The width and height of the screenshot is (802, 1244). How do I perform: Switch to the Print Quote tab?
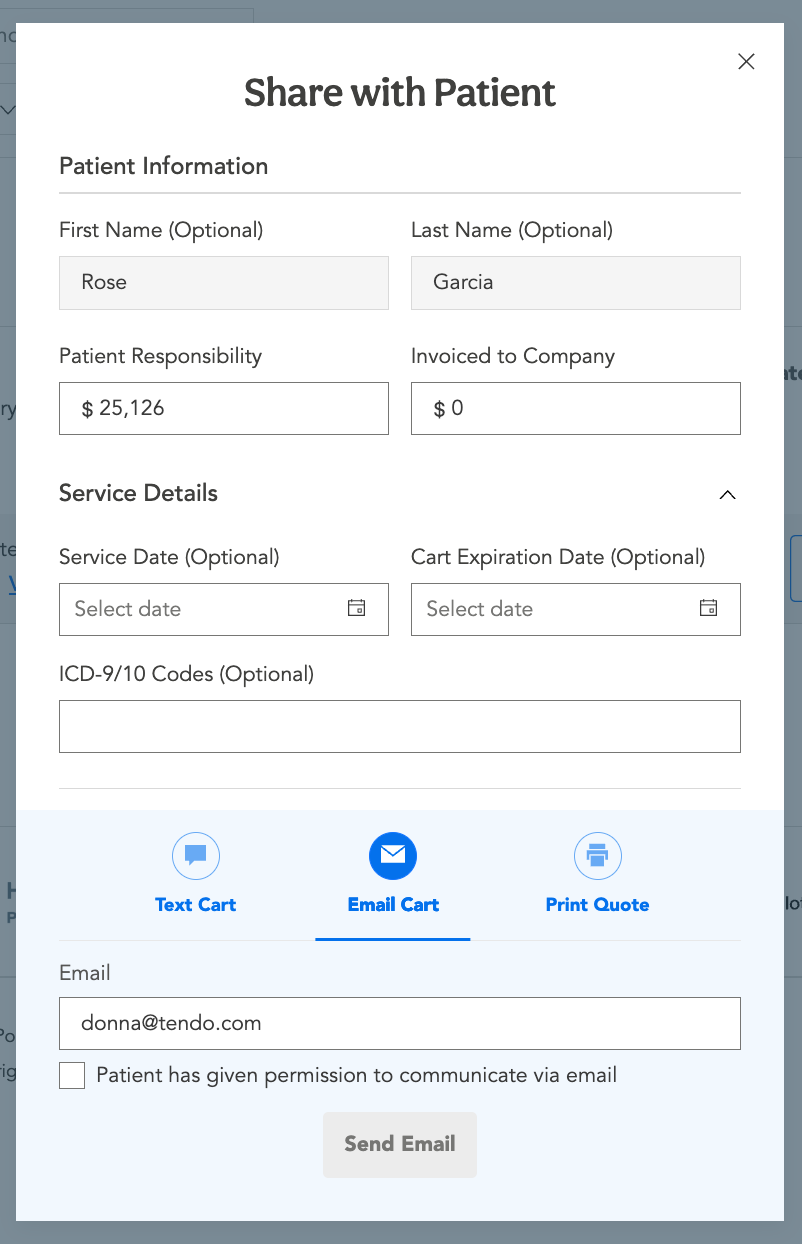598,904
